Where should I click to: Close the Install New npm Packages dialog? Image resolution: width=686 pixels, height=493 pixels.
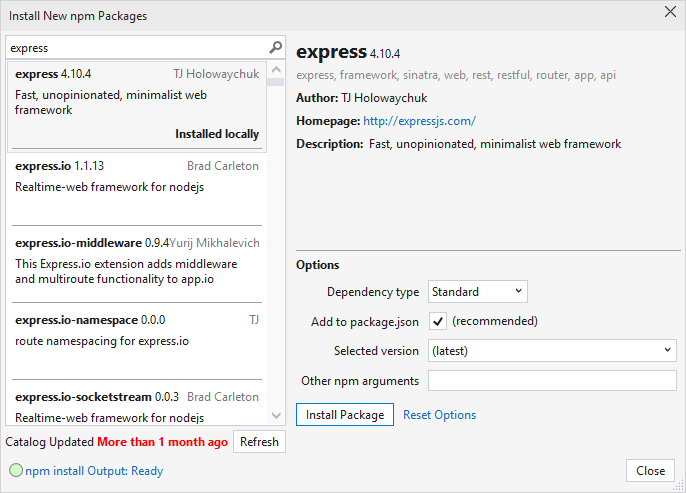pyautogui.click(x=670, y=12)
